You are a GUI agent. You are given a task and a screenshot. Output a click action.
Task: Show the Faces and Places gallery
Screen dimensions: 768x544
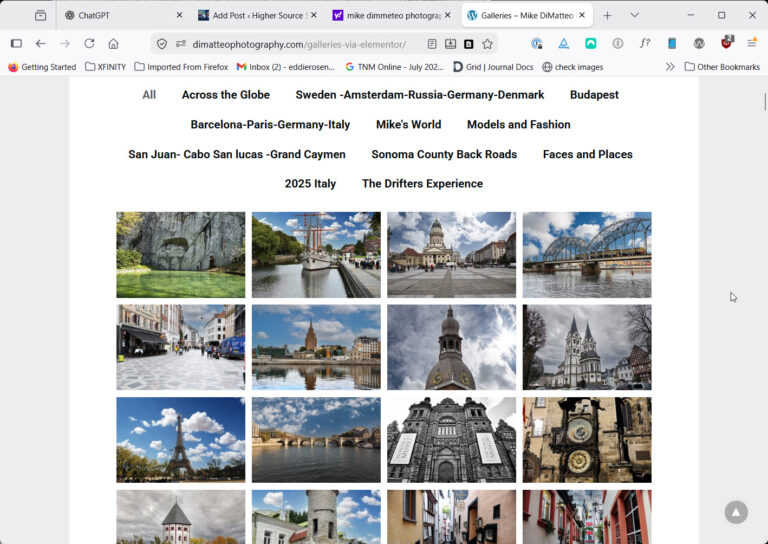click(588, 154)
